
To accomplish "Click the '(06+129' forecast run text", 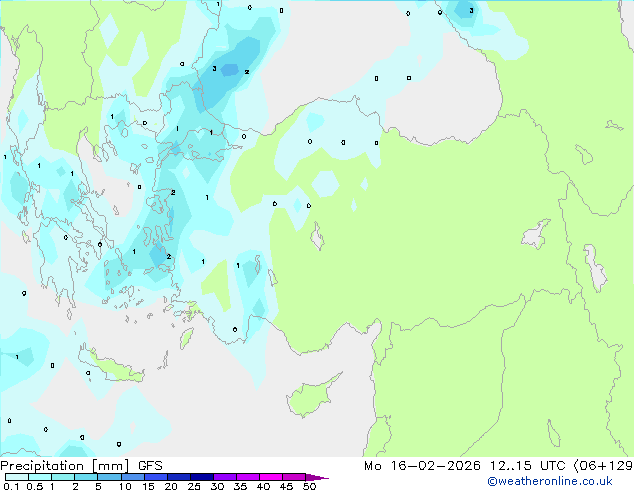I will click(603, 466).
